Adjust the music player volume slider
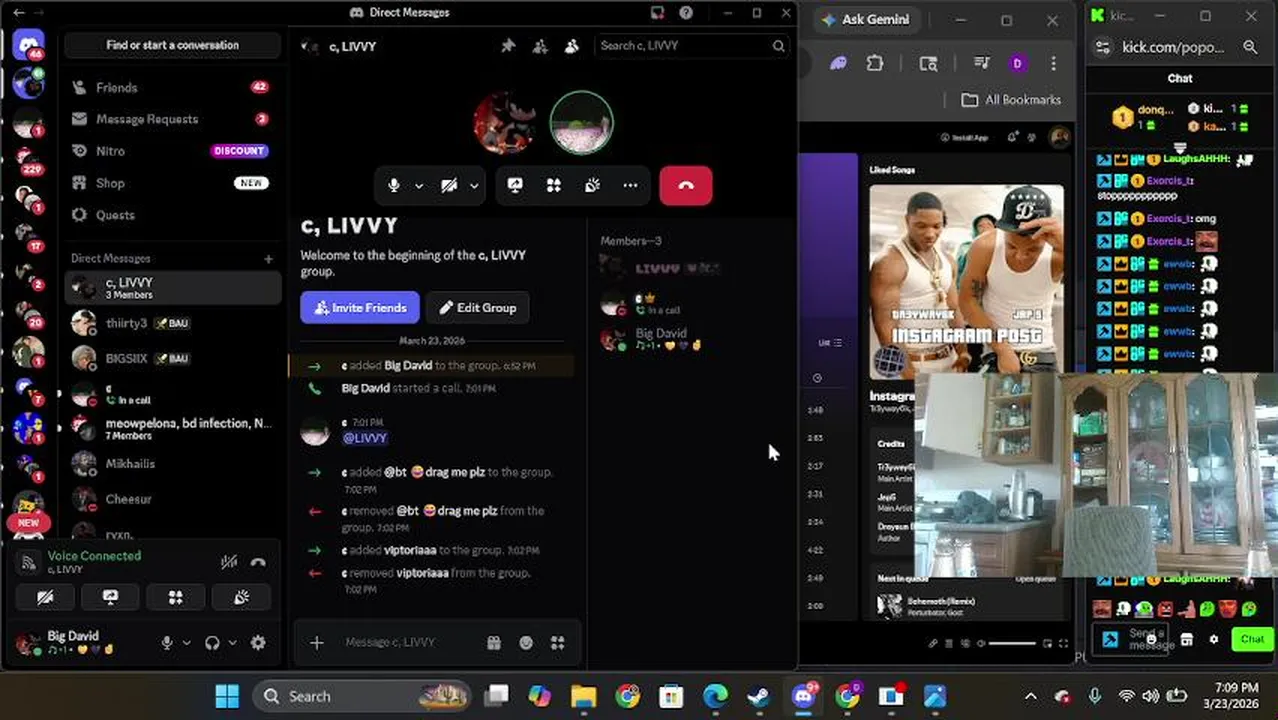The width and height of the screenshot is (1278, 720). click(1012, 643)
